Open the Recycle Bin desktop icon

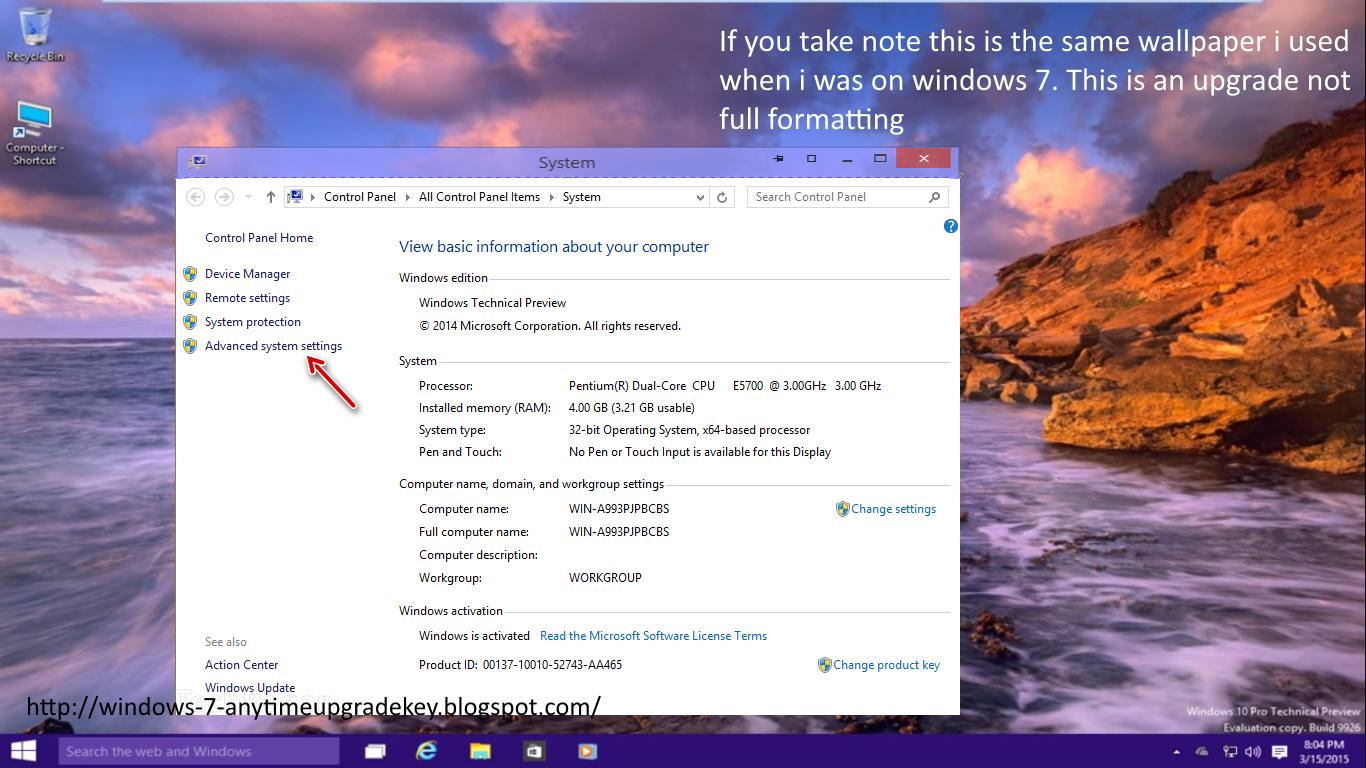[x=34, y=33]
